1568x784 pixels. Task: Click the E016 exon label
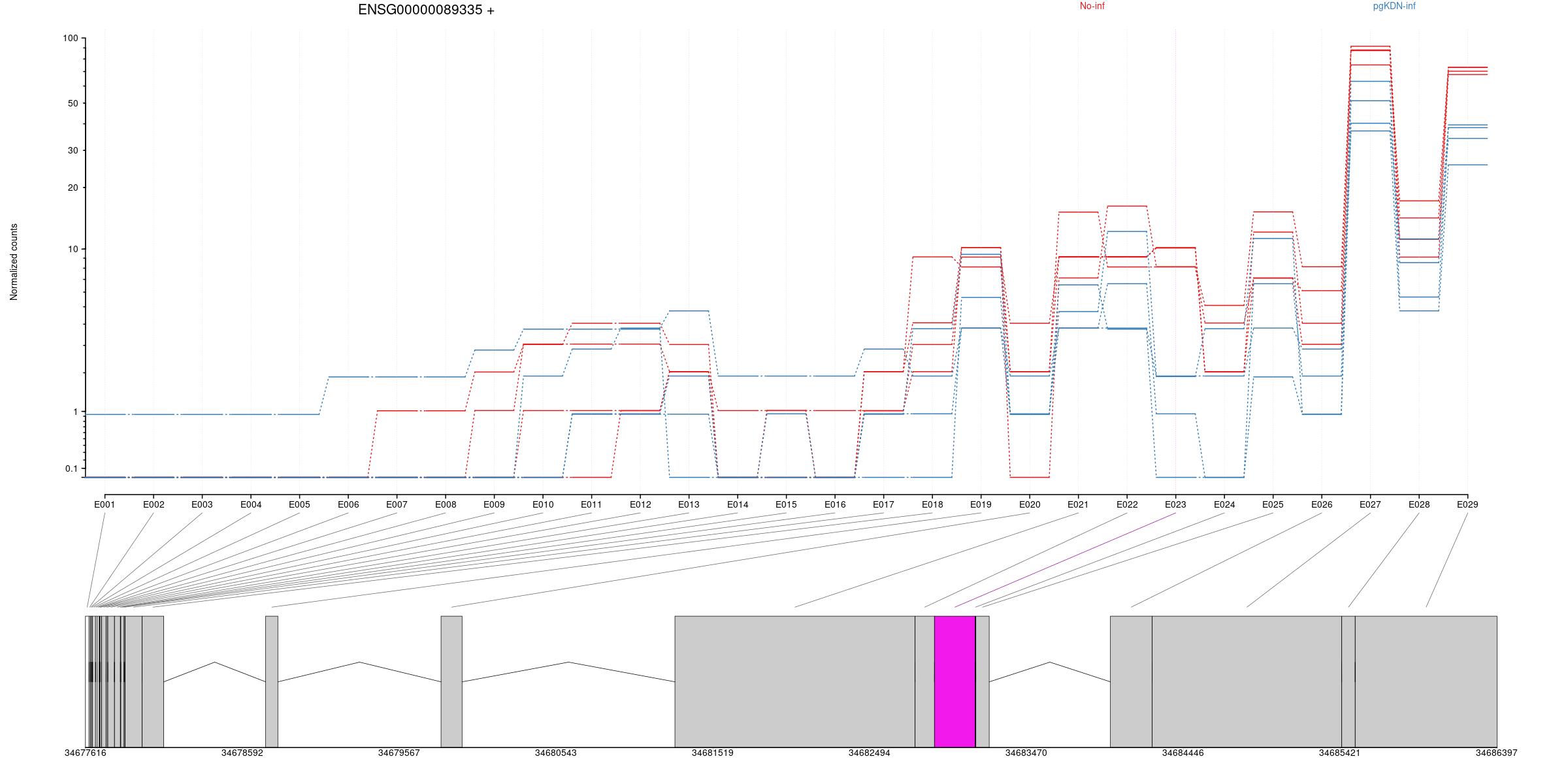[x=835, y=504]
